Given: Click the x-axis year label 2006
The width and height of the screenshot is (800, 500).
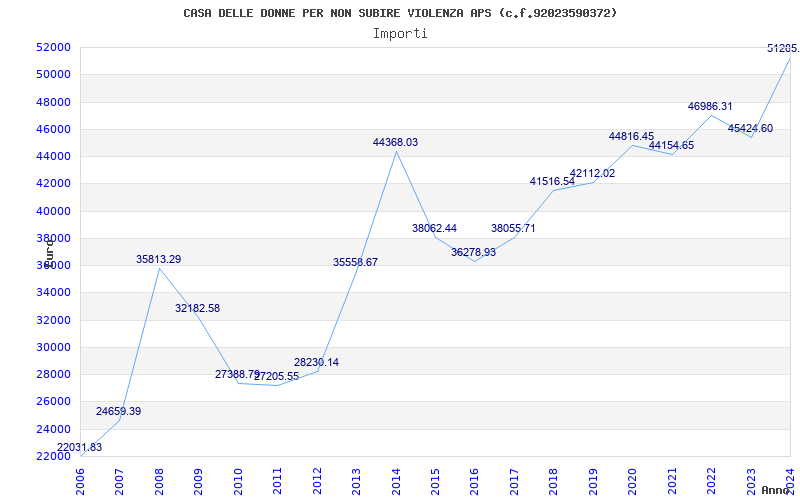Looking at the screenshot, I should 80,482.
